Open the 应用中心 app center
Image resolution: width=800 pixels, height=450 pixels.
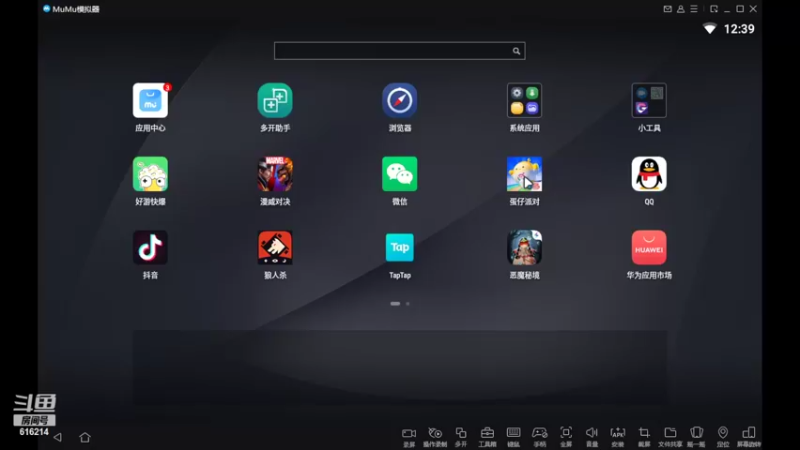click(150, 101)
